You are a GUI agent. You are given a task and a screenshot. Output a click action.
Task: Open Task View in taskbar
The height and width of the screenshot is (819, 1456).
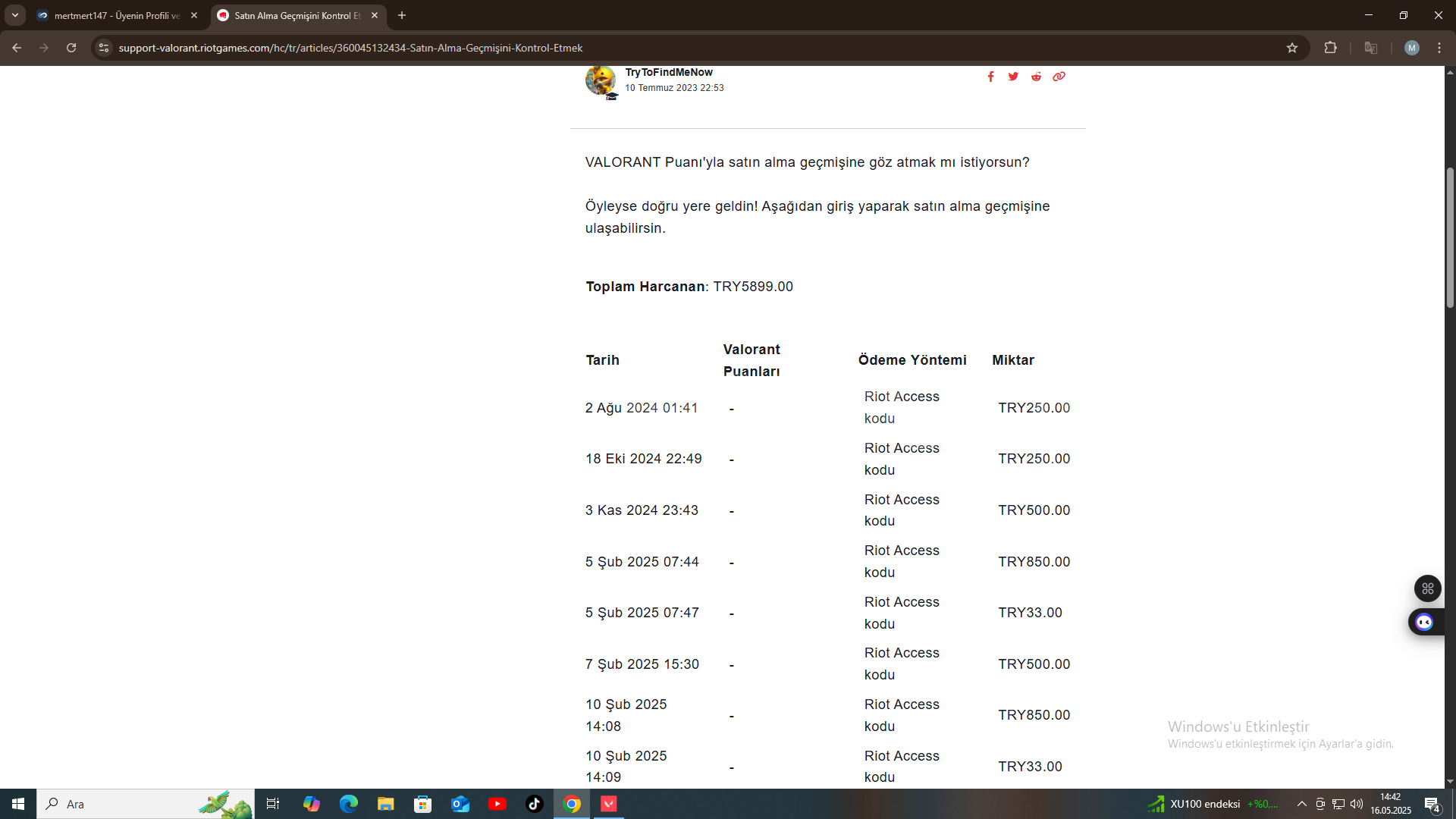coord(273,804)
